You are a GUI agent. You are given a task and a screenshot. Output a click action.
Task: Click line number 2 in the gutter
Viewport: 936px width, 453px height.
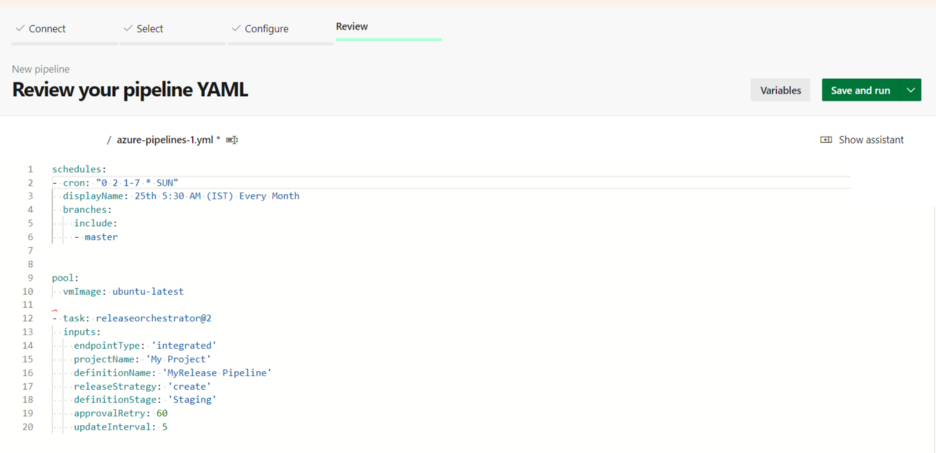tap(30, 183)
